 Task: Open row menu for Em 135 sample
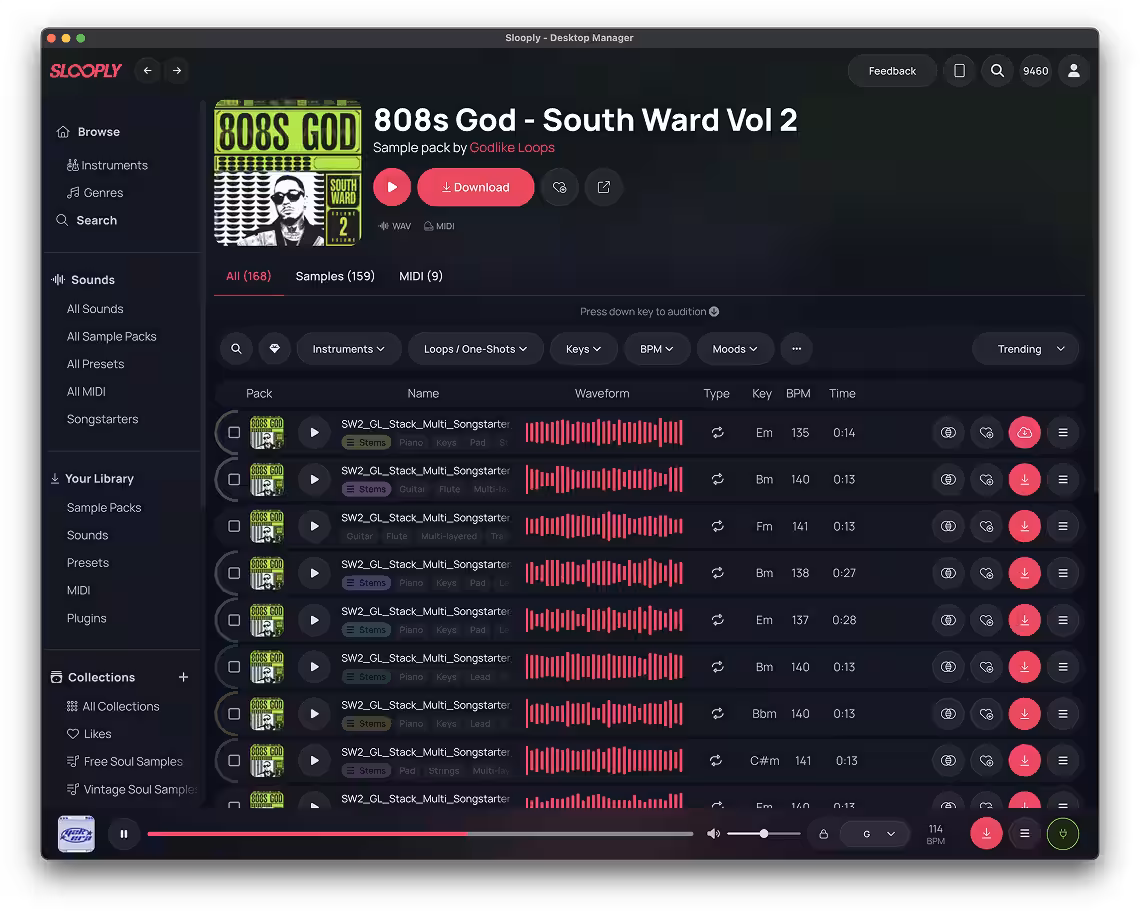[1063, 433]
